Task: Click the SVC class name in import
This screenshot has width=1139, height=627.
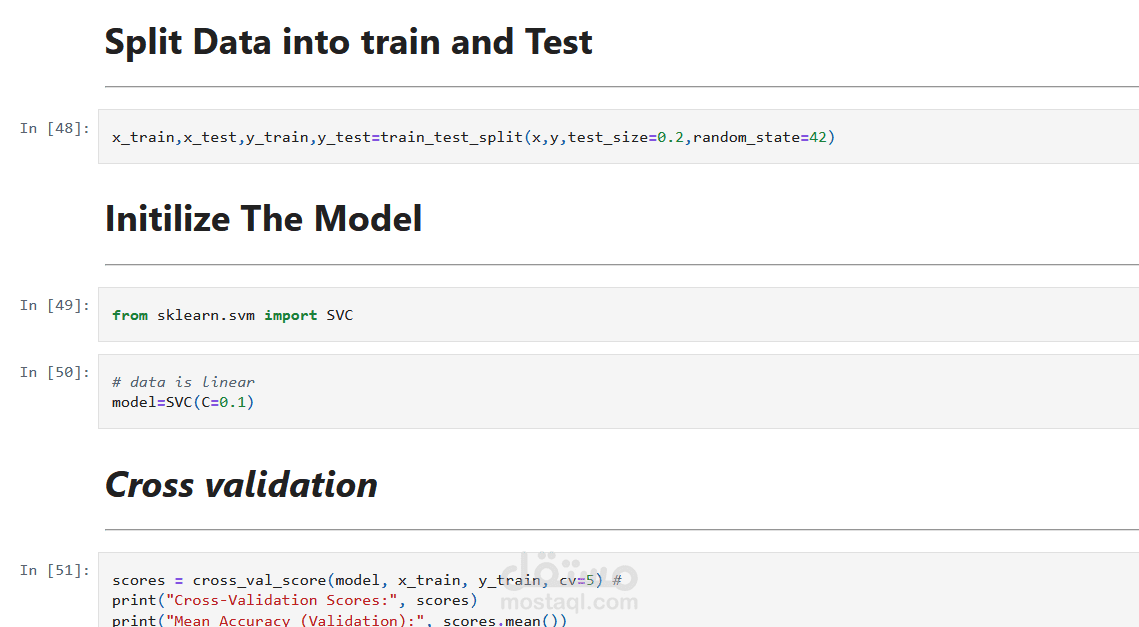Action: [339, 315]
